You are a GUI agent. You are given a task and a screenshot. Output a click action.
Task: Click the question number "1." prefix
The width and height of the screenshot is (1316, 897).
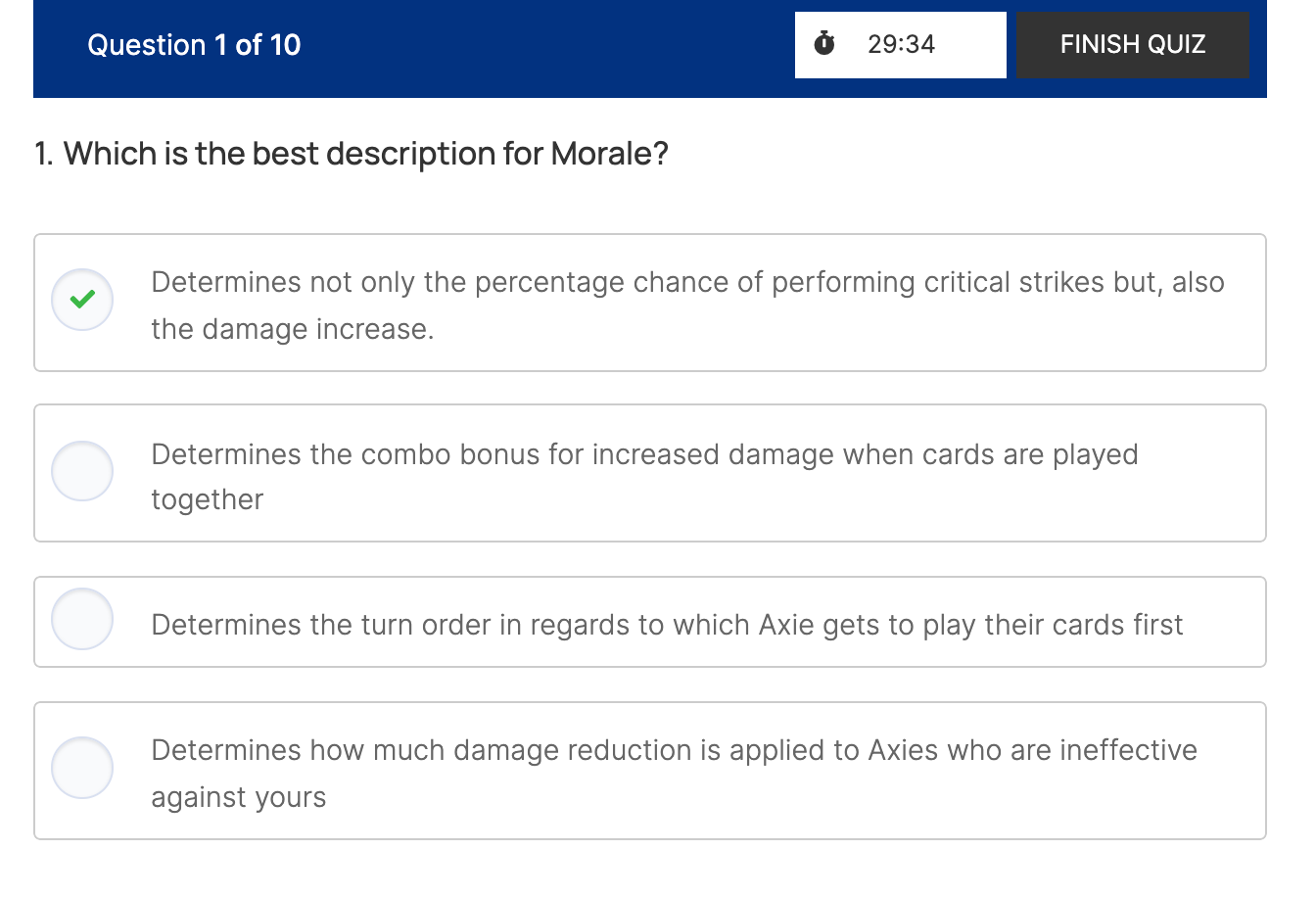point(44,154)
